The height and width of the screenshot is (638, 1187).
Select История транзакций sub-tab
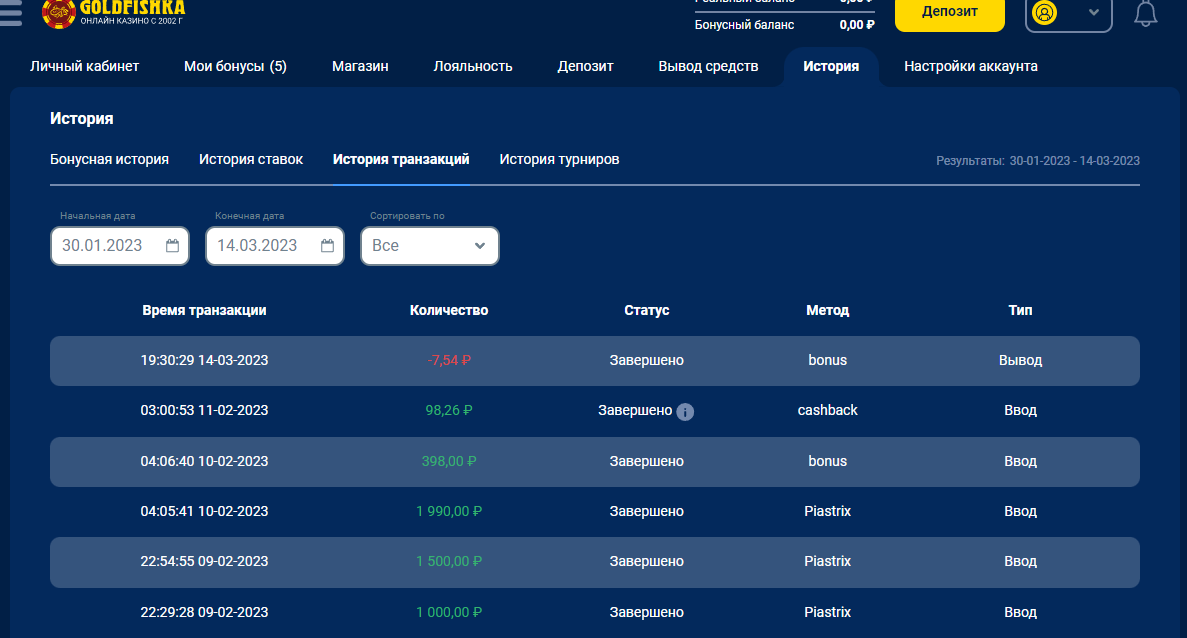(x=401, y=160)
